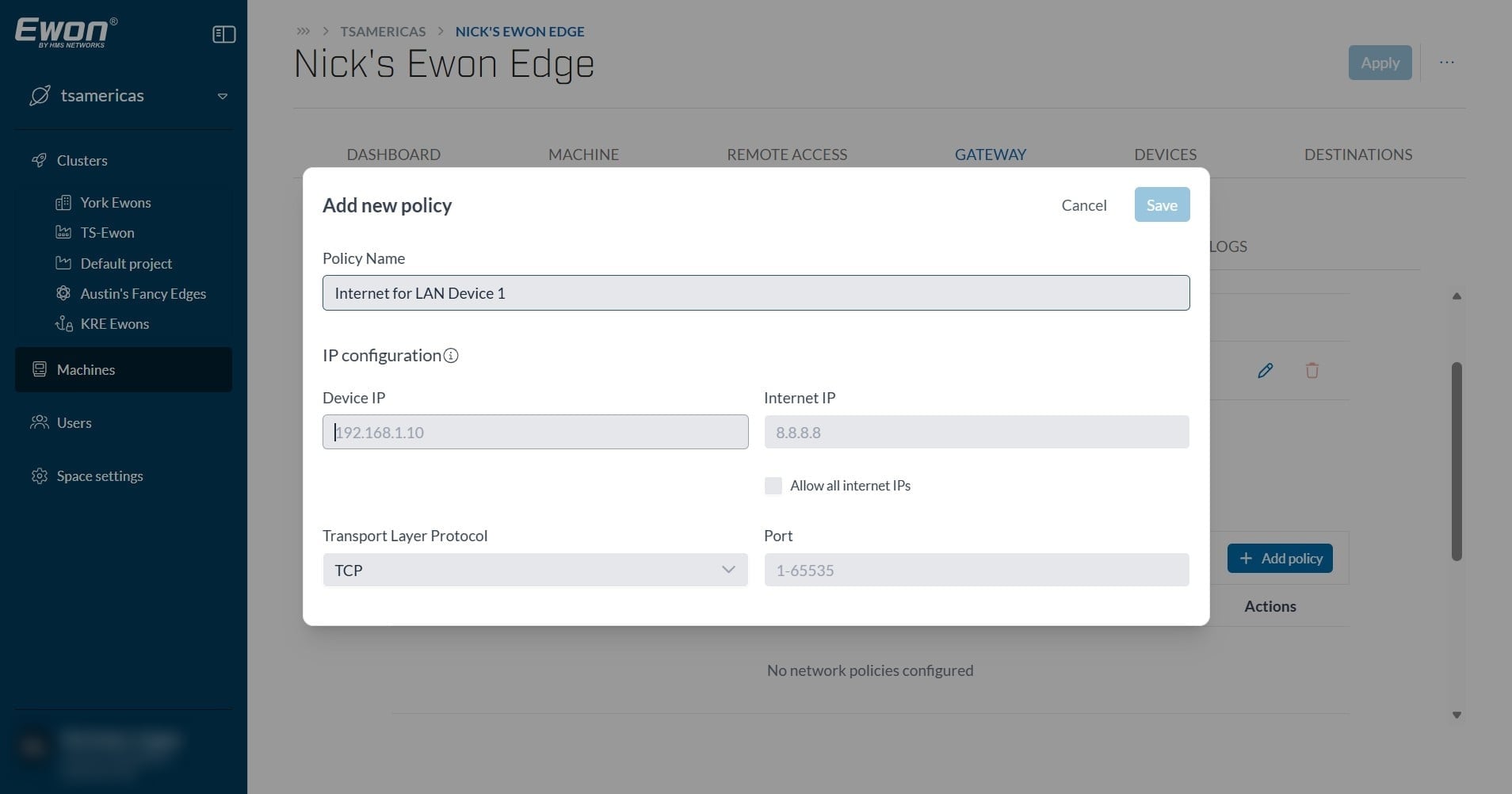Click TSAMERICAS breadcrumb link
Image resolution: width=1512 pixels, height=794 pixels.
click(383, 32)
